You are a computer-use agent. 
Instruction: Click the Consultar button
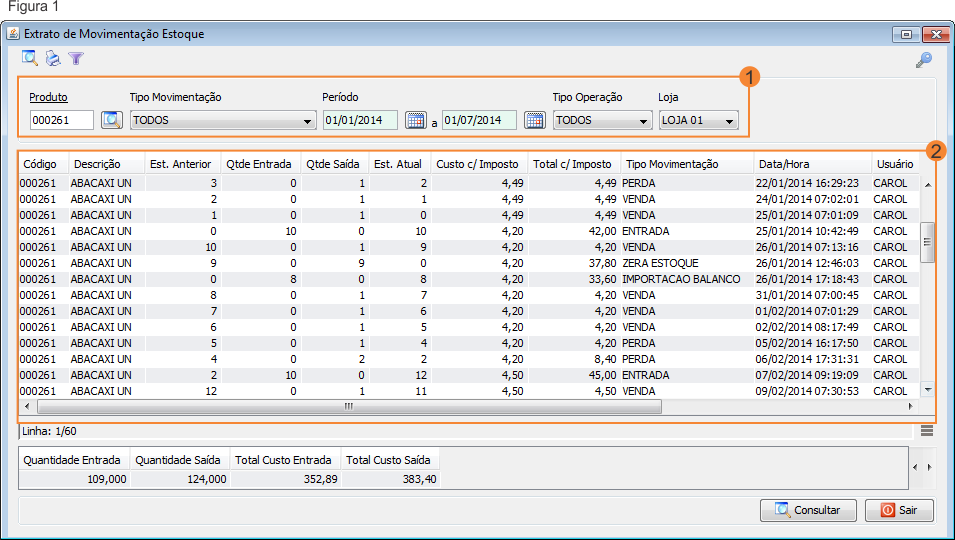point(808,510)
